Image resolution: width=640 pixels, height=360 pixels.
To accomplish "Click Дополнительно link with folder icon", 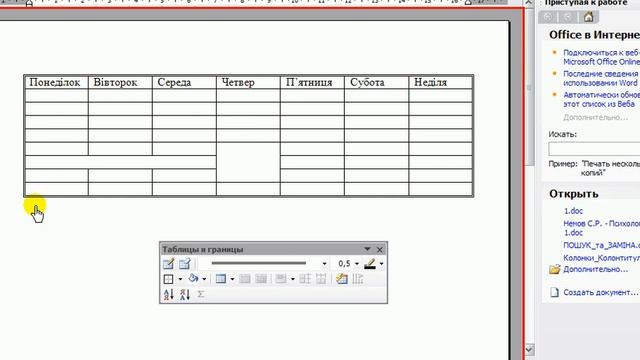I will click(596, 269).
